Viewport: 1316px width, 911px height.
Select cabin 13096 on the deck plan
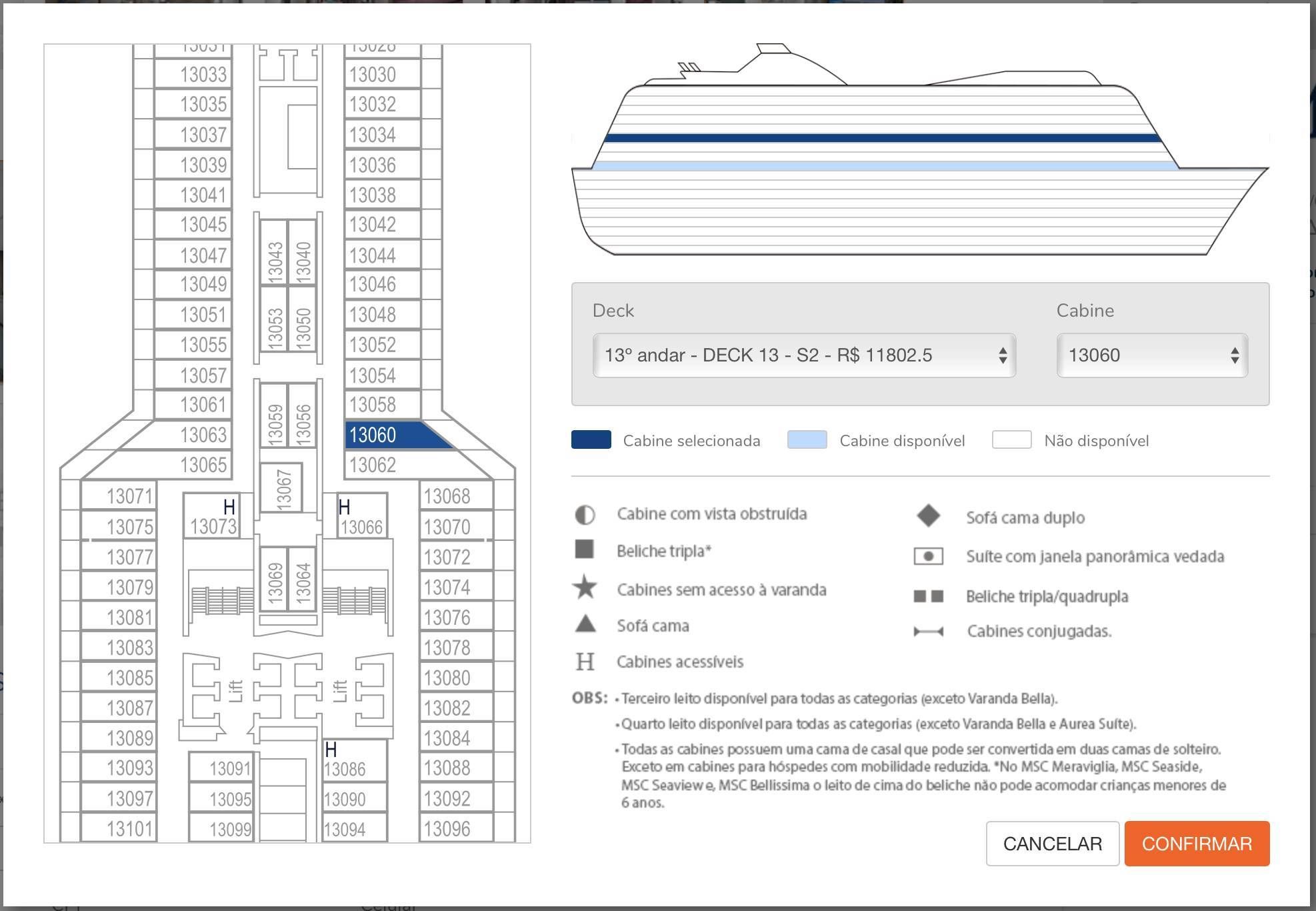click(x=456, y=828)
